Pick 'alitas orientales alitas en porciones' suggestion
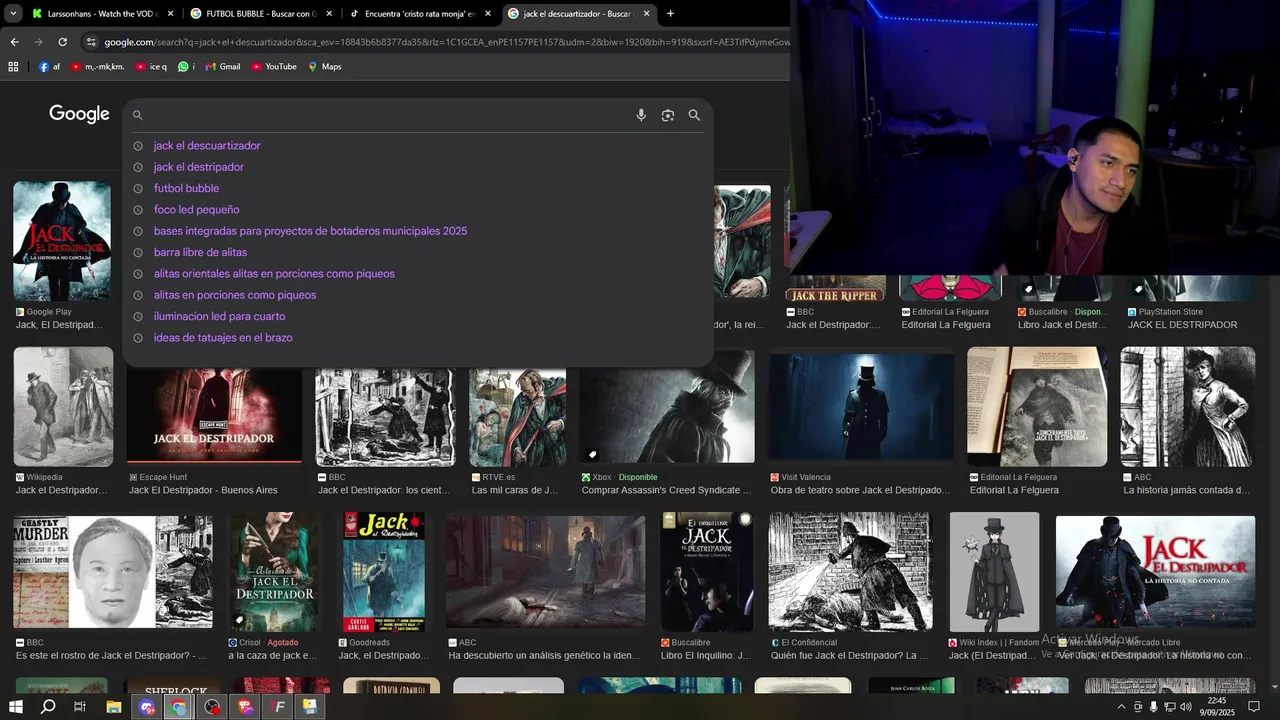 [x=274, y=274]
